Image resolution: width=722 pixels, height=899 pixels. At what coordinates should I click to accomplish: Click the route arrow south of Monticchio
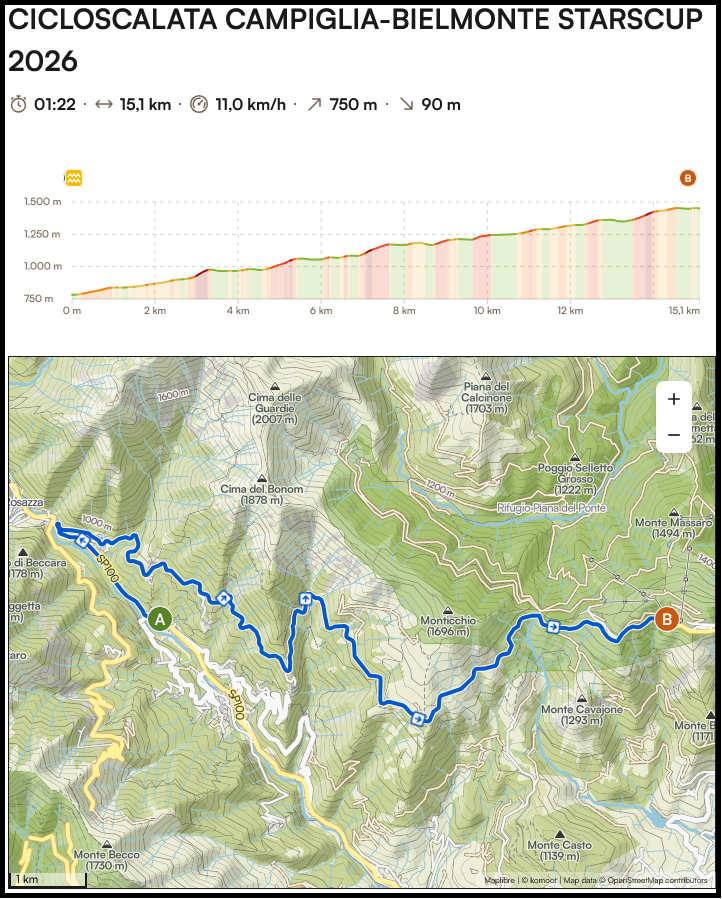click(418, 718)
